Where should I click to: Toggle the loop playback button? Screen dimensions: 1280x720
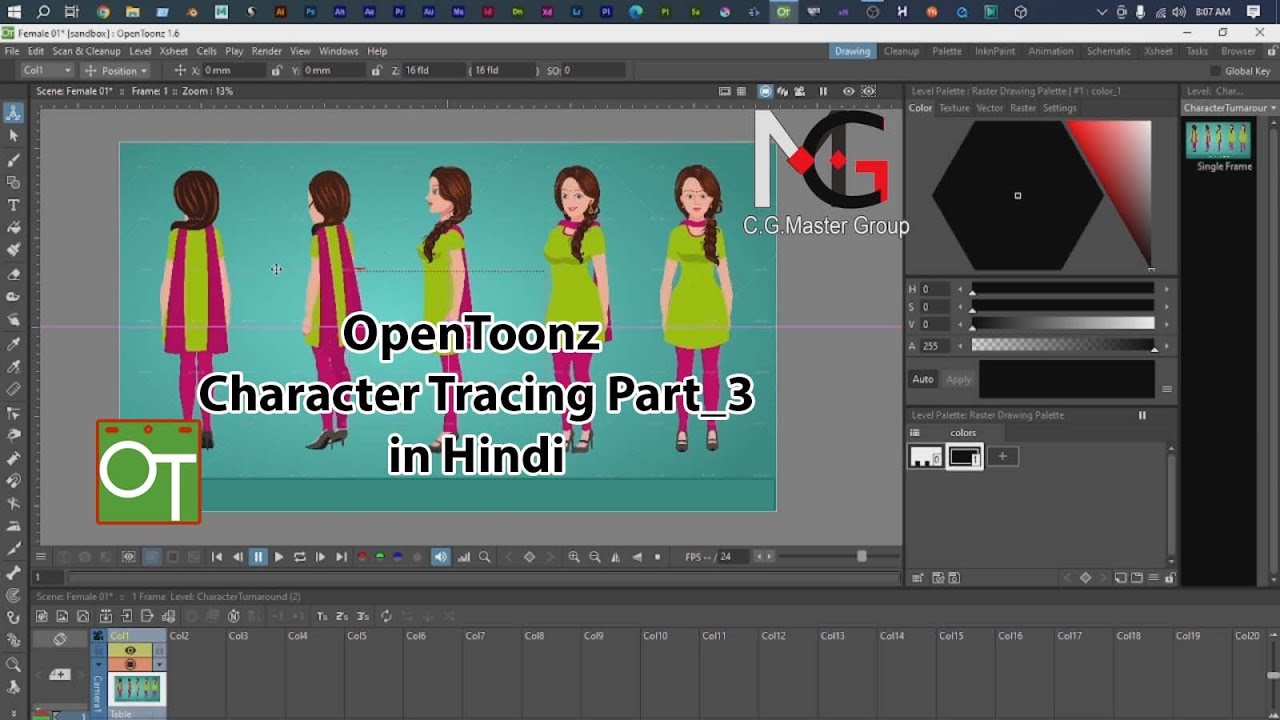[x=299, y=557]
